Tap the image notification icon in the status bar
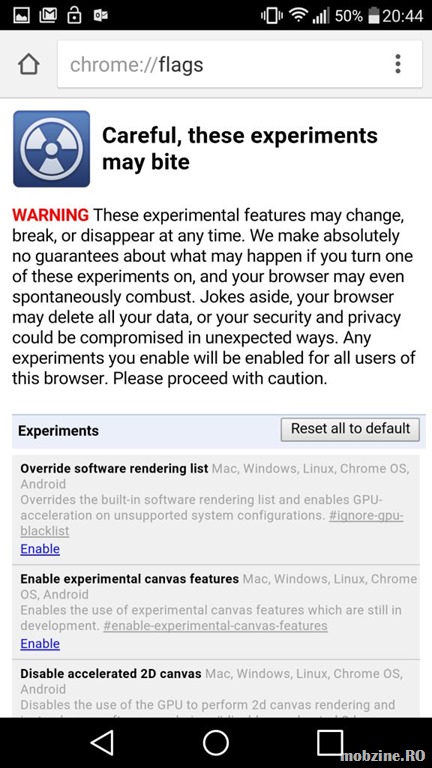This screenshot has width=432, height=768. pos(21,16)
